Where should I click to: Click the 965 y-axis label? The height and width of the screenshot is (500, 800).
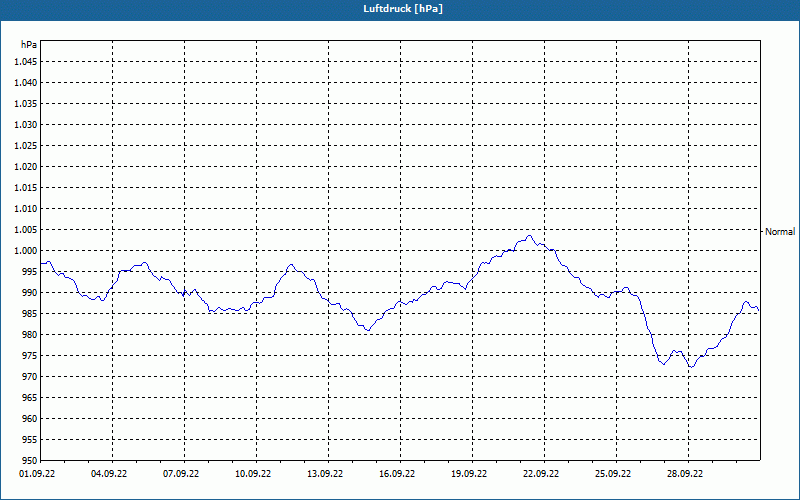[x=30, y=397]
